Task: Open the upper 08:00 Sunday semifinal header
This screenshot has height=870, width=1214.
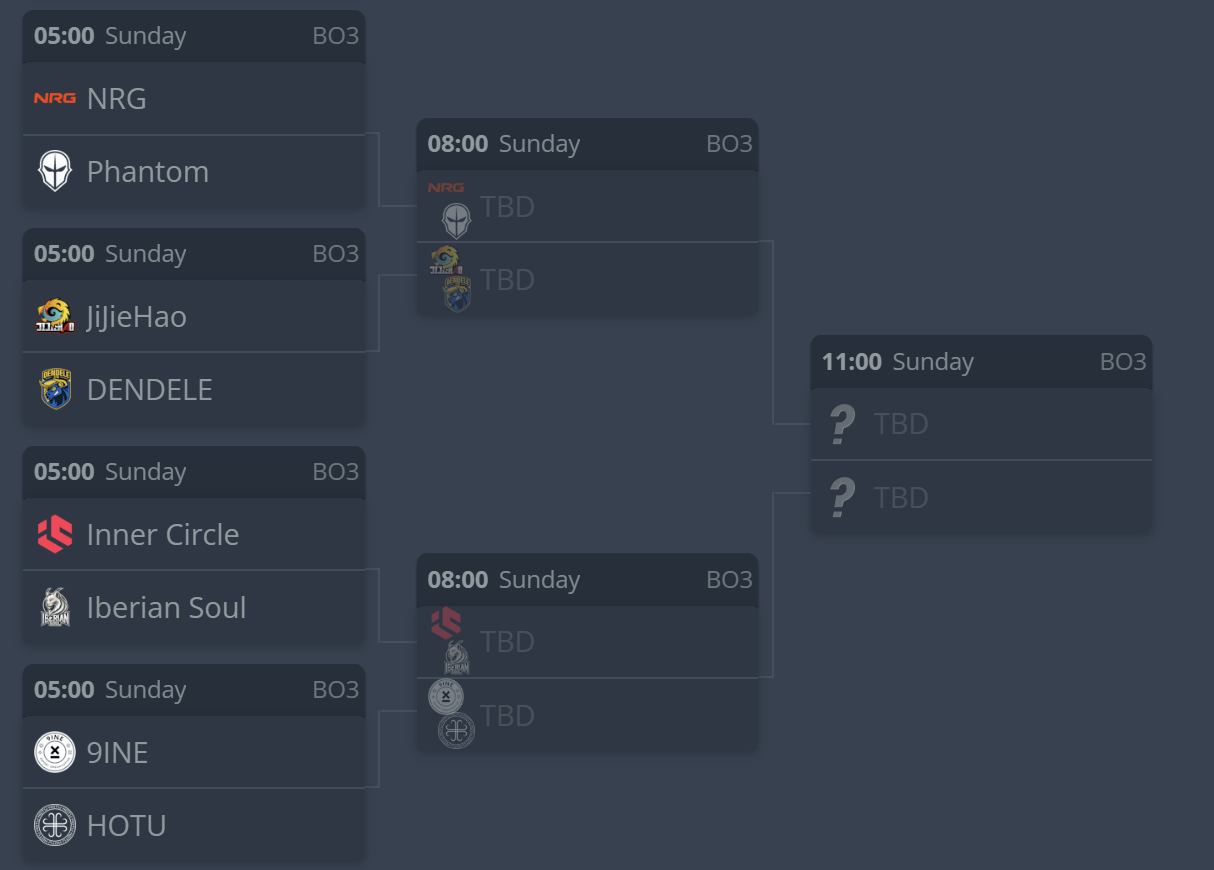Action: coord(587,144)
